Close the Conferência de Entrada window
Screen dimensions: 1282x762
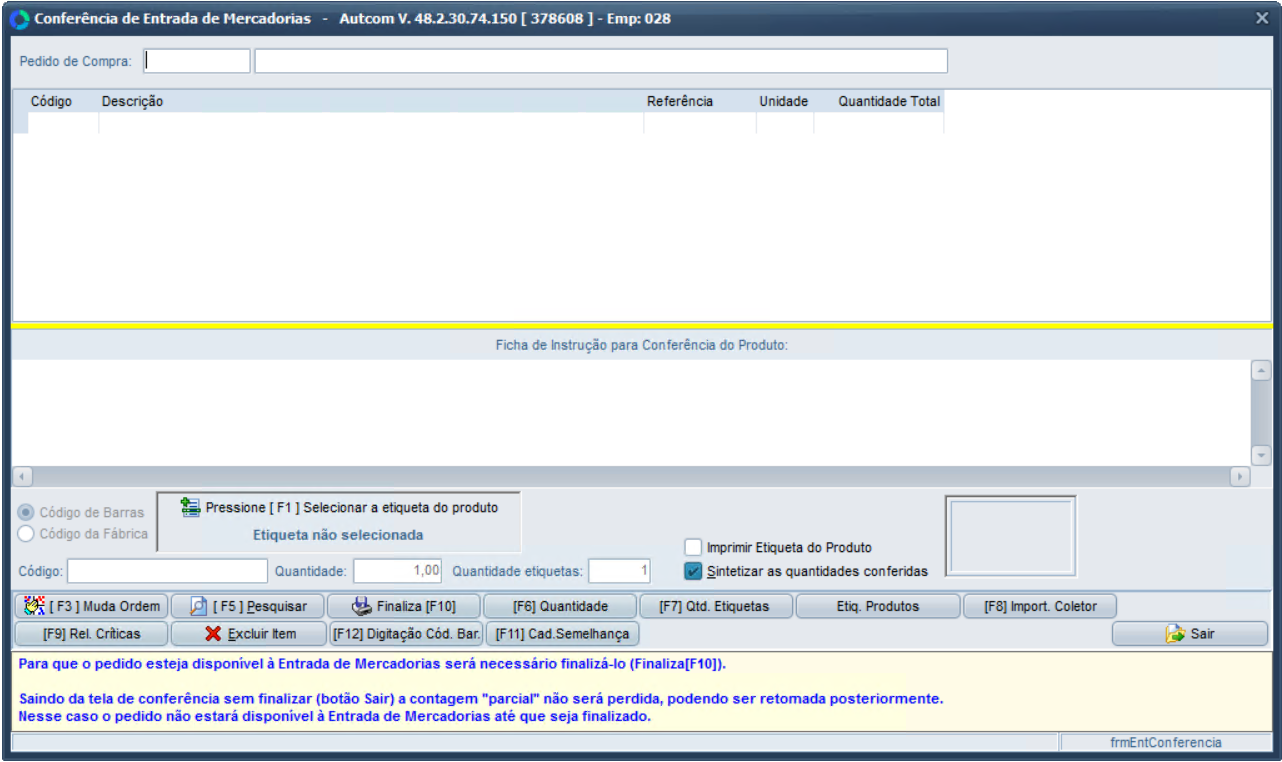[1261, 18]
